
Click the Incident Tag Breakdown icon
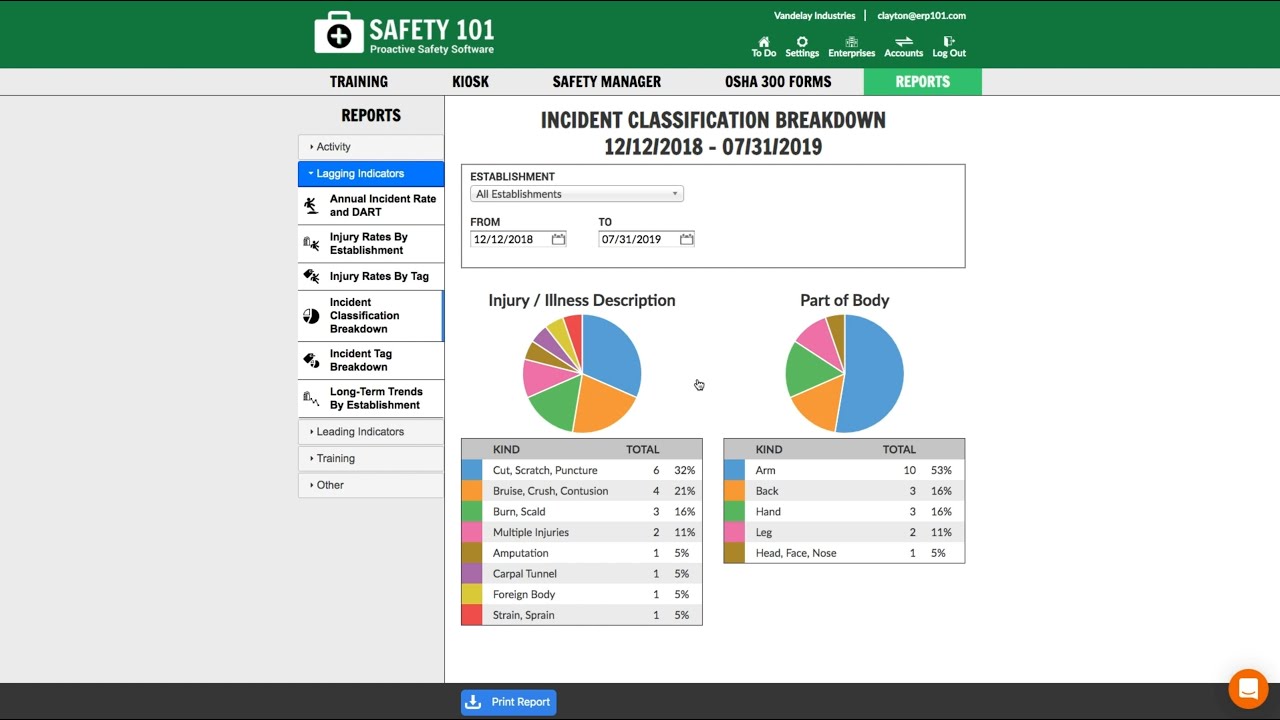(x=311, y=360)
